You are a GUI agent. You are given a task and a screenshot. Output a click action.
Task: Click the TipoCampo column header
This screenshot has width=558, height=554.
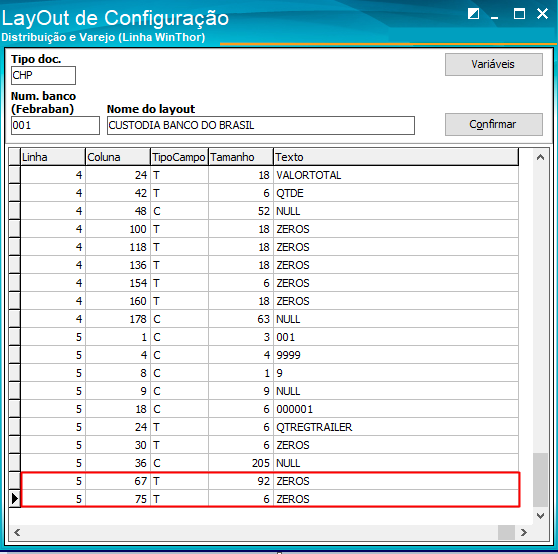pos(179,157)
